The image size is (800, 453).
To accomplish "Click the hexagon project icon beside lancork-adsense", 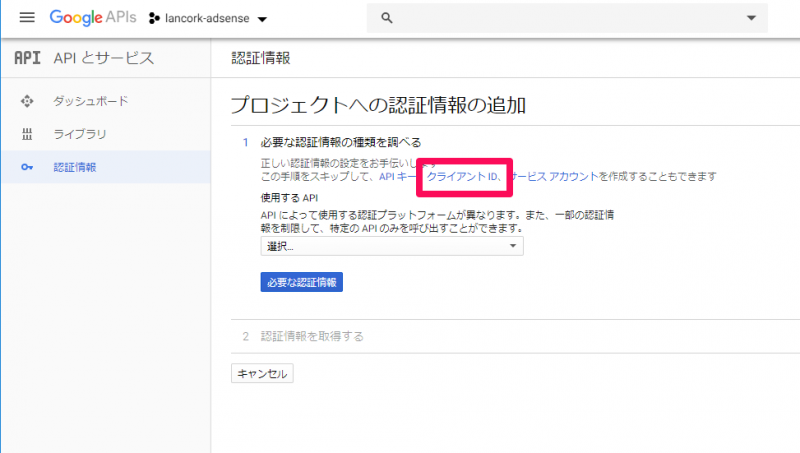I will 155,18.
